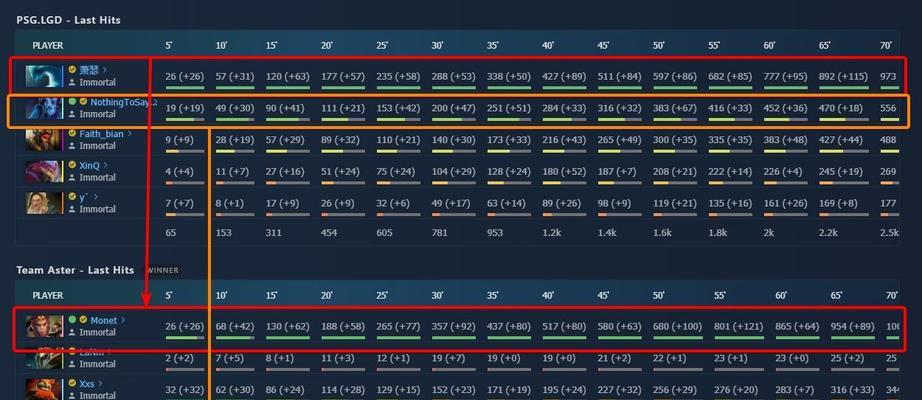
Task: Click the 35' column header in PSG.LGD table
Action: tap(493, 45)
